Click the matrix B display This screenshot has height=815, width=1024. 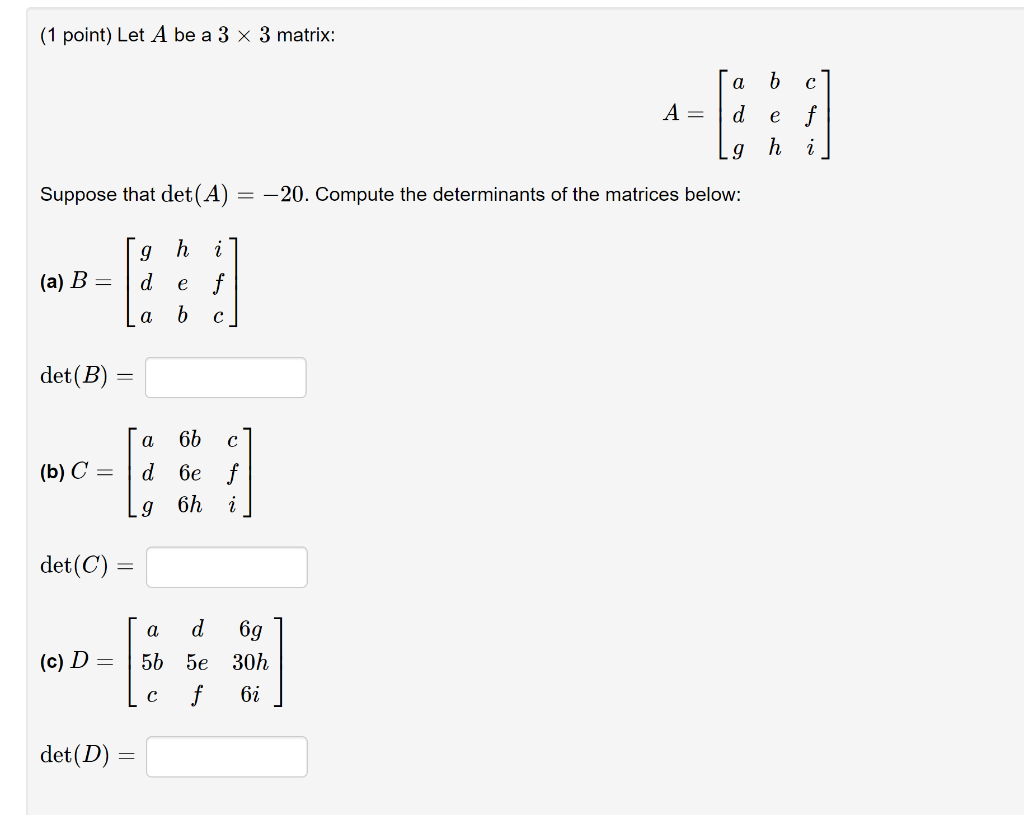click(x=180, y=283)
